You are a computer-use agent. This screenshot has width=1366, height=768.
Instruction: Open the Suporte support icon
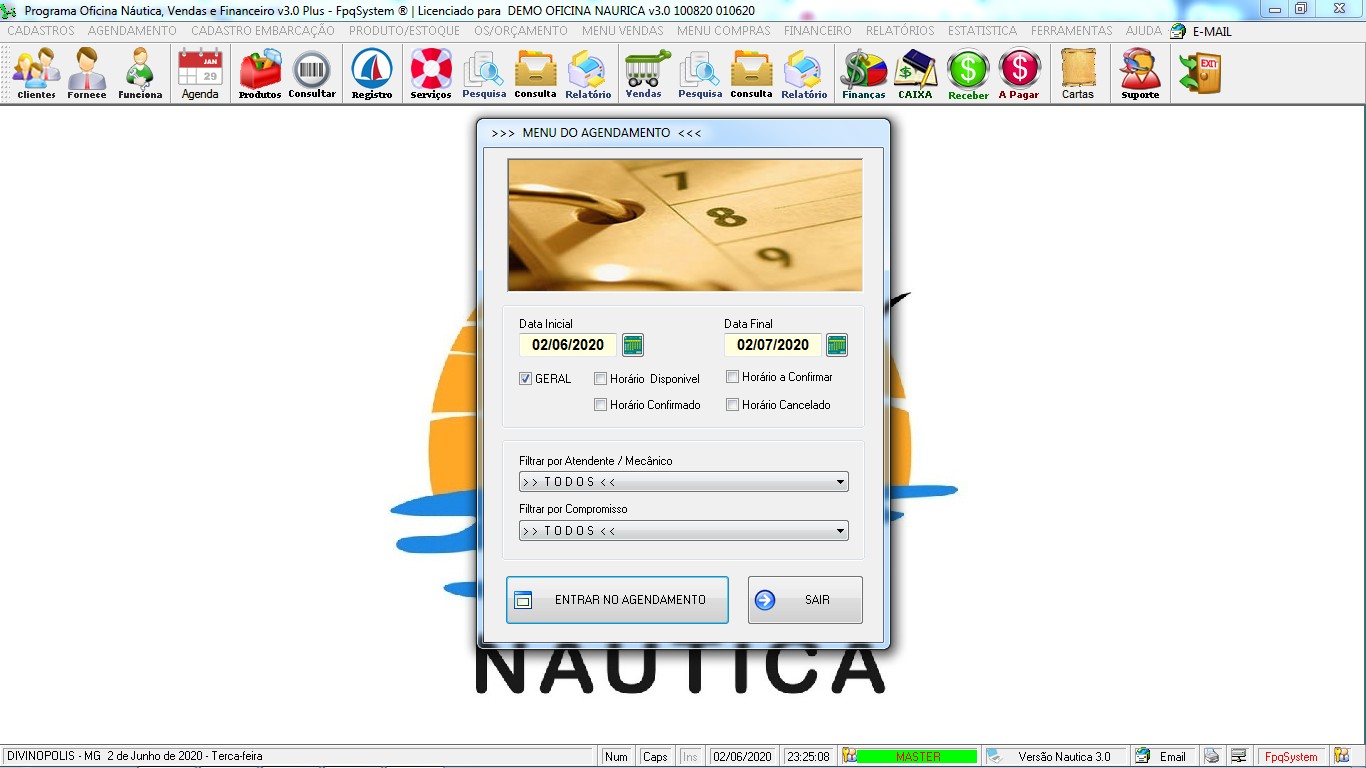pyautogui.click(x=1140, y=75)
